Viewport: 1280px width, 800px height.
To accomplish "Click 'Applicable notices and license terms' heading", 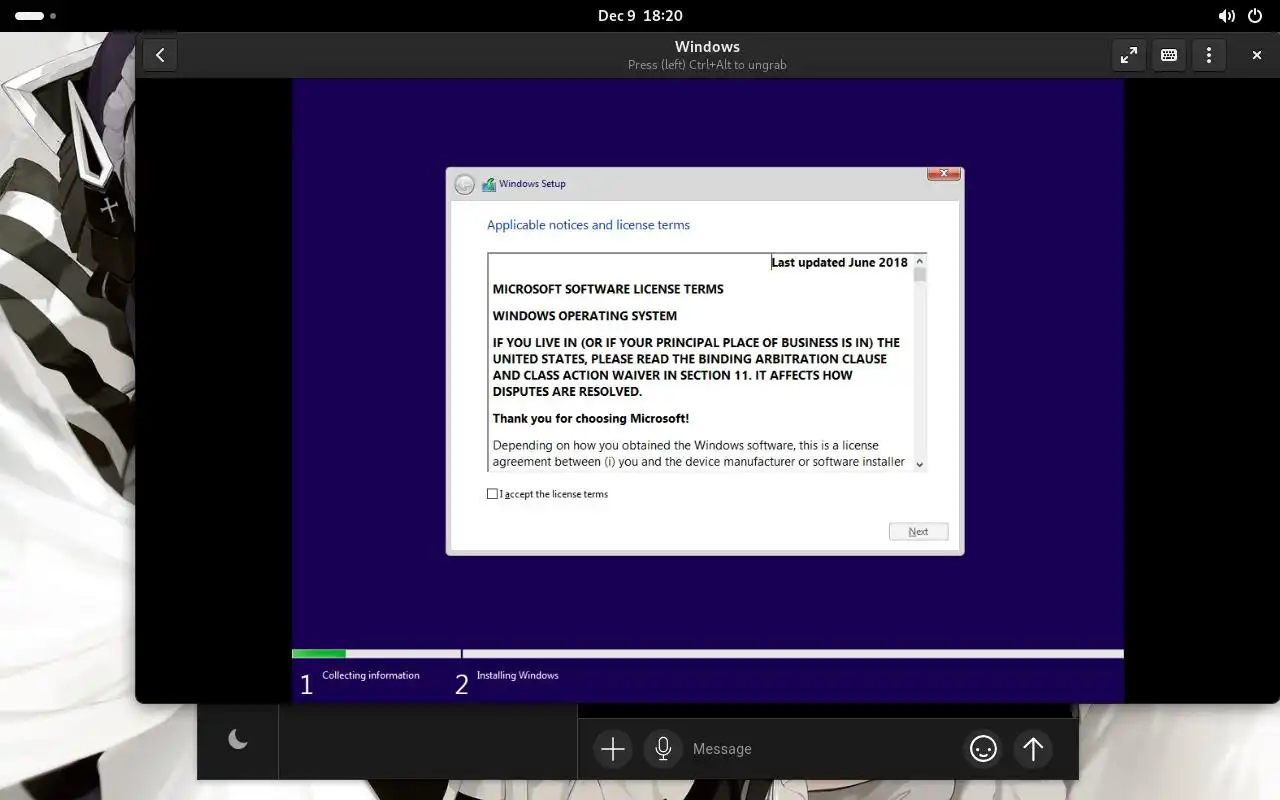I will [x=588, y=225].
